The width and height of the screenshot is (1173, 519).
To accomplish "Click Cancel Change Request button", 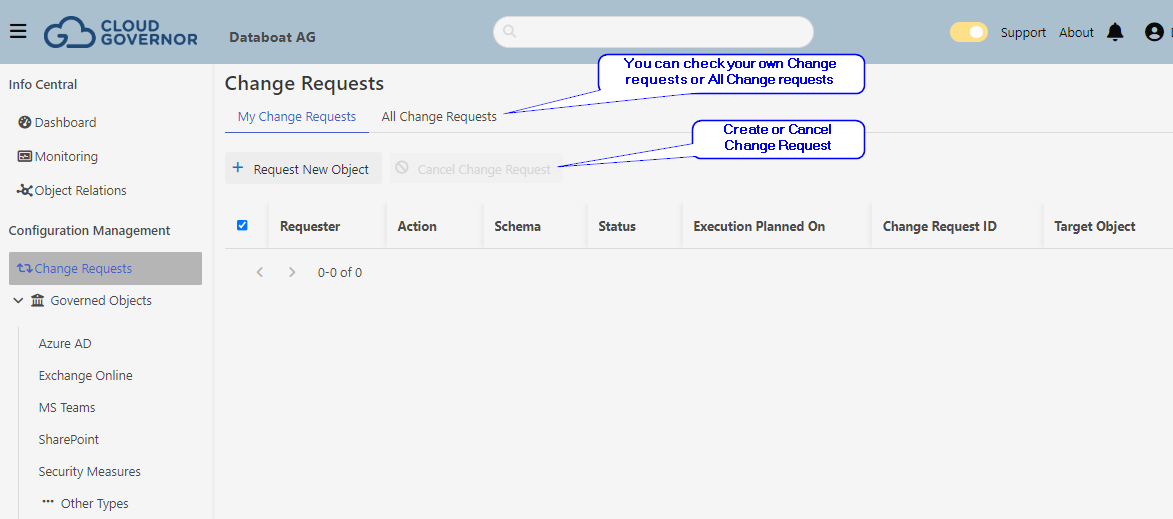I will tap(476, 168).
